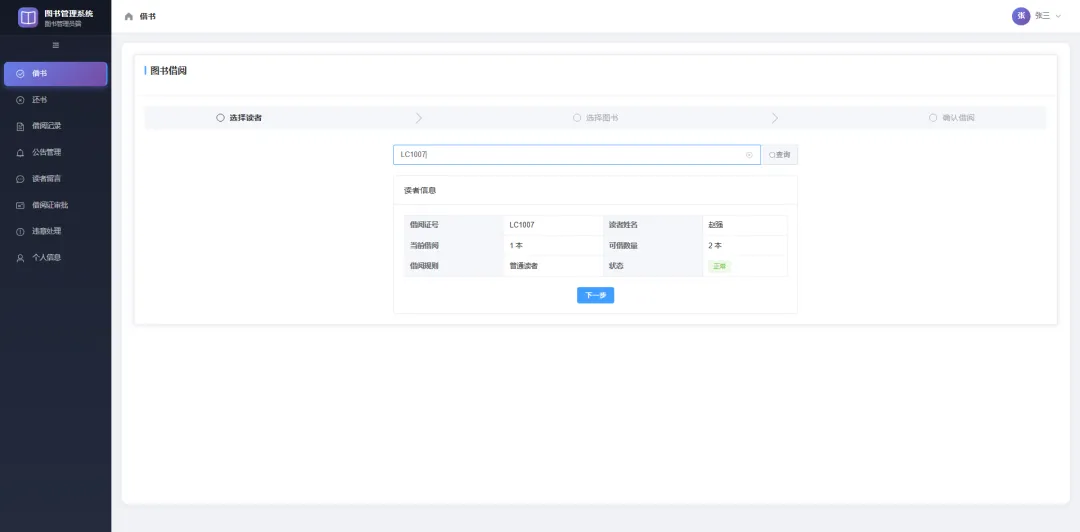Click the 2 本 available quantity value

tap(715, 245)
